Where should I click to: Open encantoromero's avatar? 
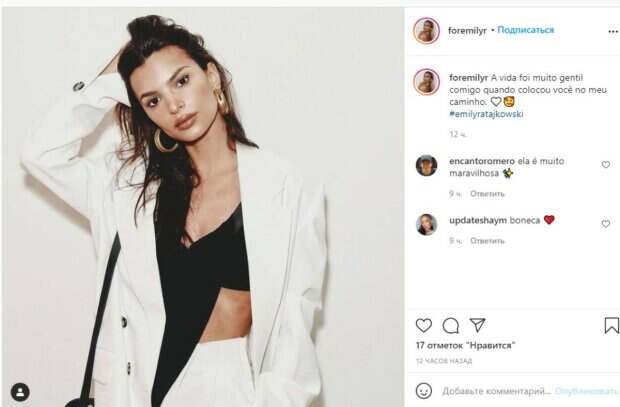point(426,166)
